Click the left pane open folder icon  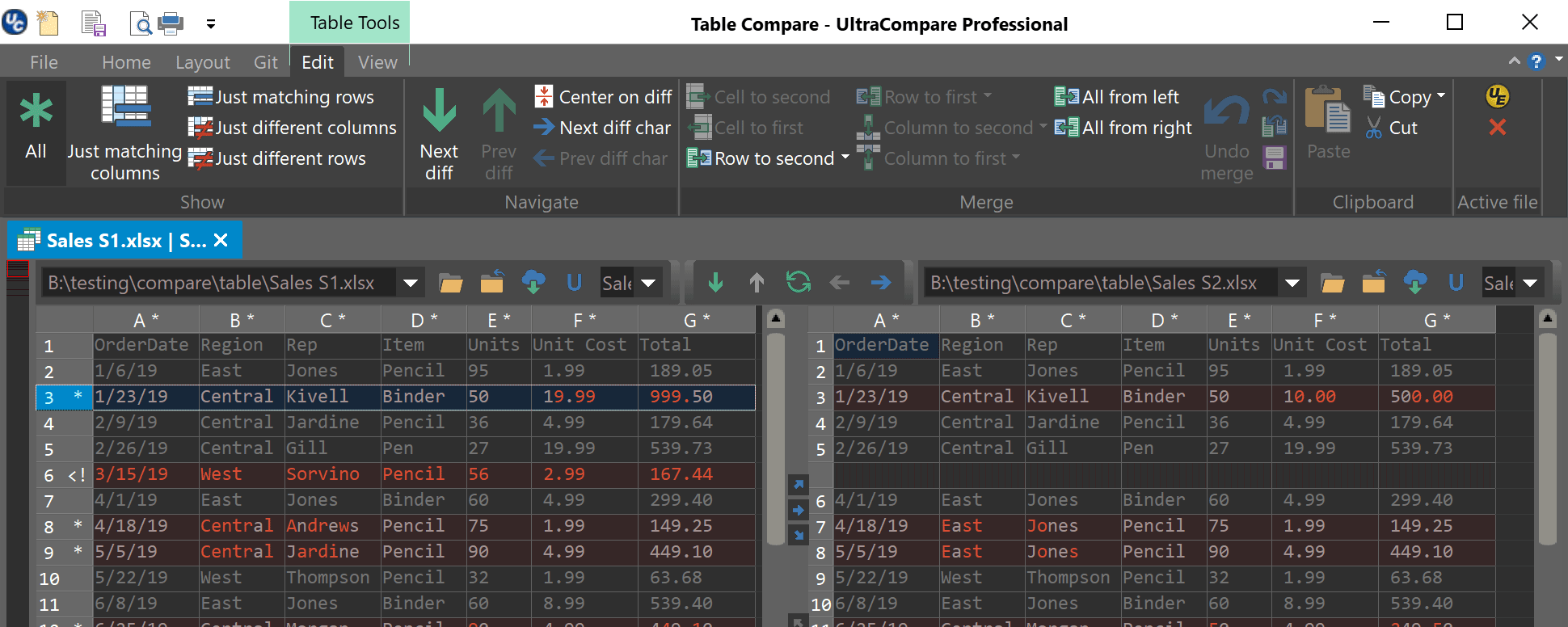(x=451, y=283)
